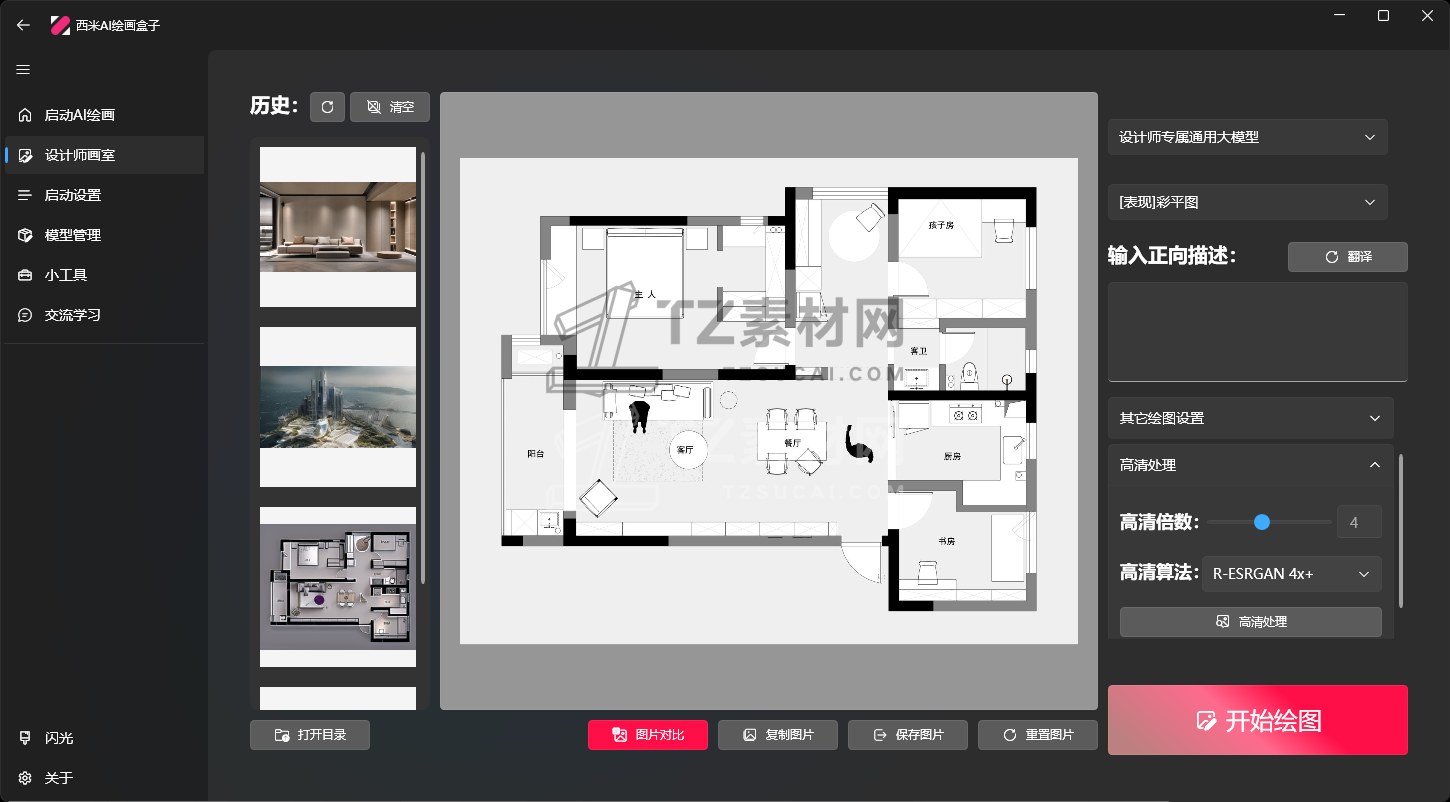This screenshot has width=1450, height=802.
Task: Click the 高清倍数 slider handle
Action: 1262,522
